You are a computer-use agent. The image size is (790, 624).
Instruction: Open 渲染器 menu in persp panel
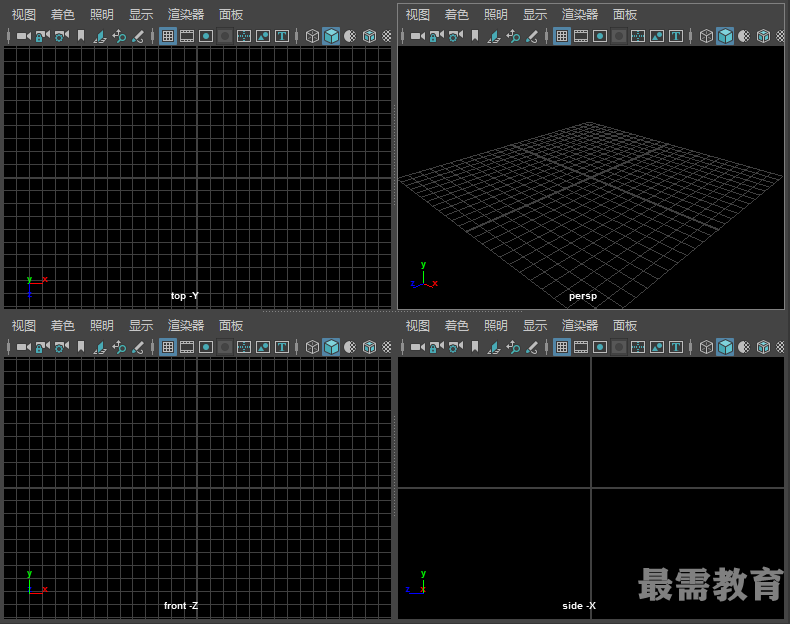[x=580, y=15]
